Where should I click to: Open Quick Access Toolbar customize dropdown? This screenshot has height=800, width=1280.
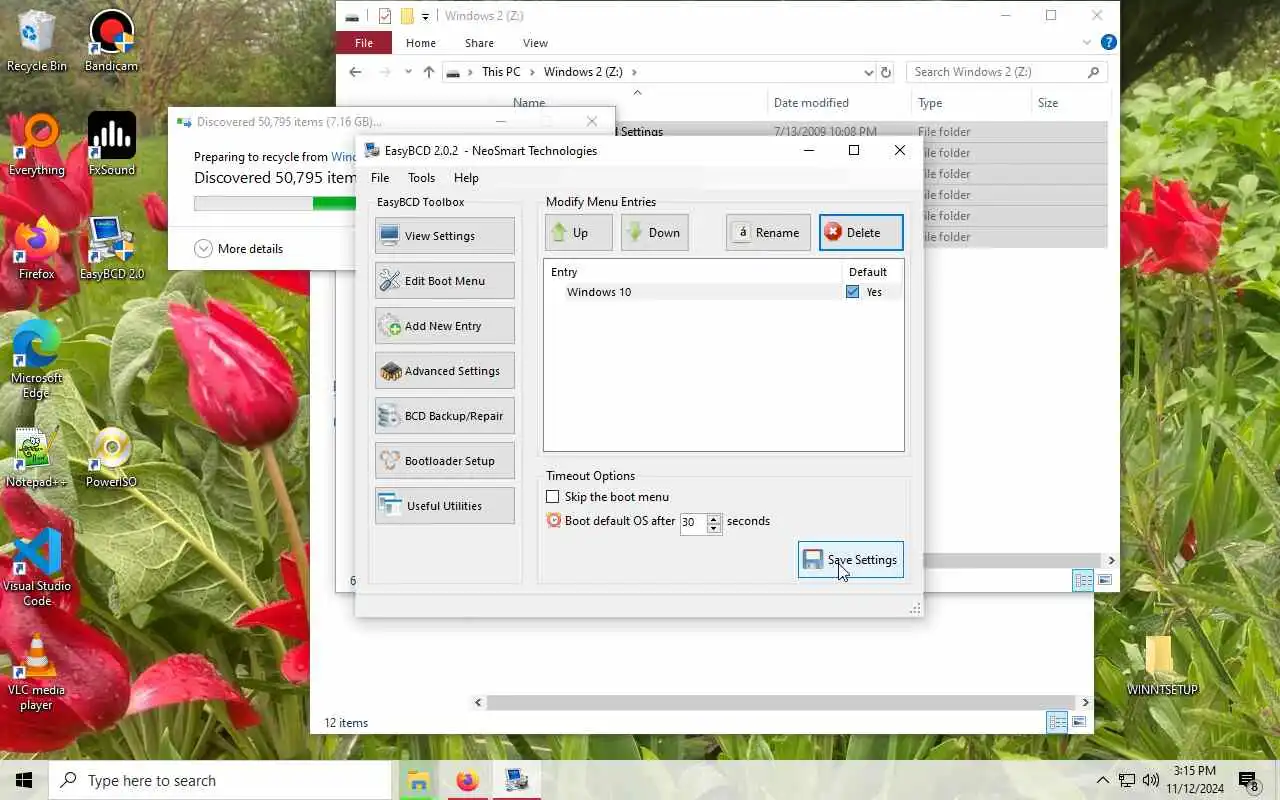(x=425, y=16)
